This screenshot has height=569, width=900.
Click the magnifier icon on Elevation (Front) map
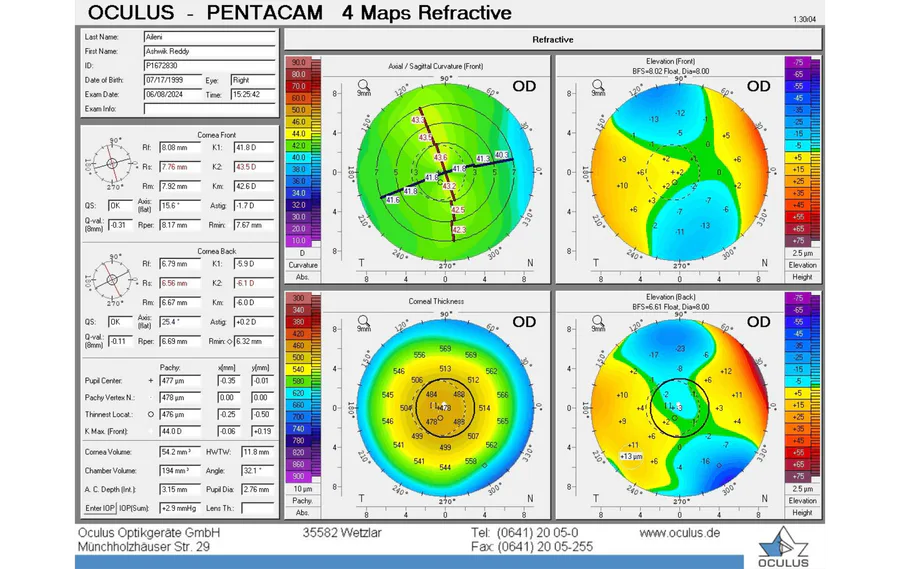click(x=598, y=87)
